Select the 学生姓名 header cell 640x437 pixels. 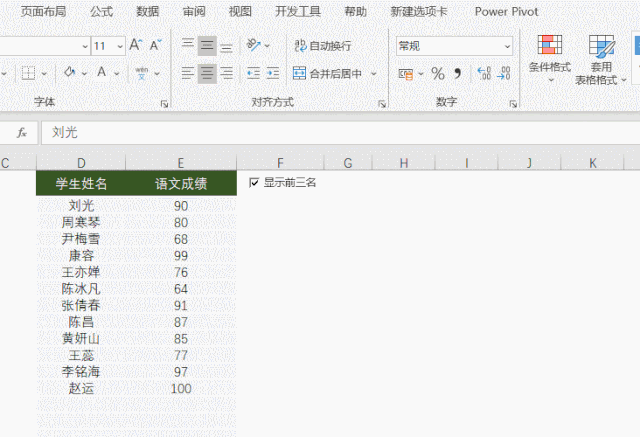point(81,183)
